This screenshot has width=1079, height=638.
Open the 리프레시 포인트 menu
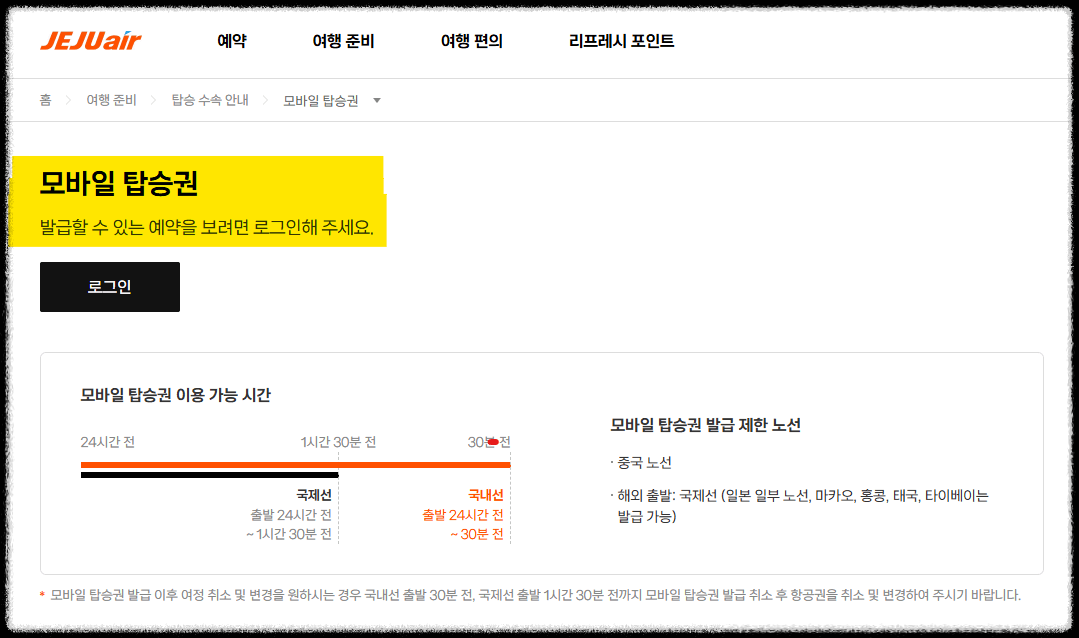tap(619, 42)
